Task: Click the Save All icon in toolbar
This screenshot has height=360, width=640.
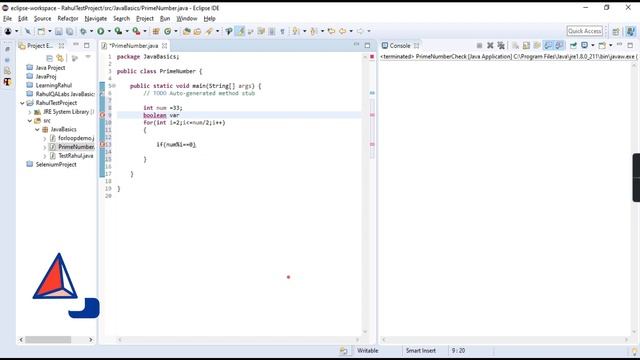Action: (x=70, y=31)
